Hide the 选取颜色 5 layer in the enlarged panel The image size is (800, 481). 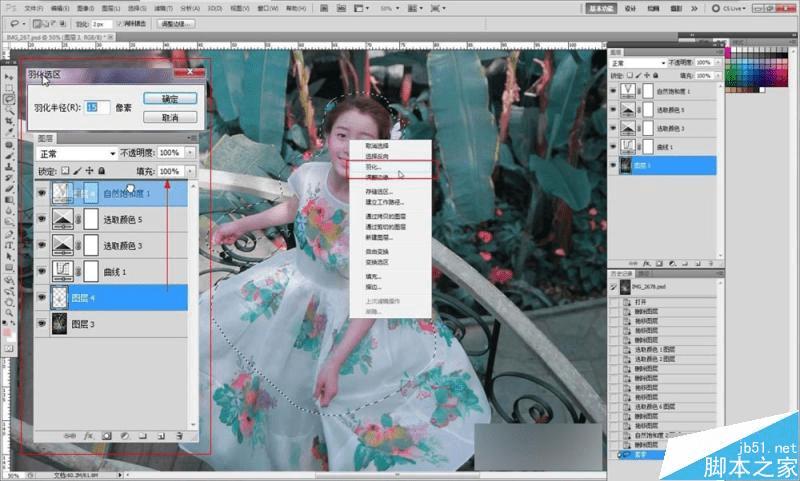(x=42, y=219)
